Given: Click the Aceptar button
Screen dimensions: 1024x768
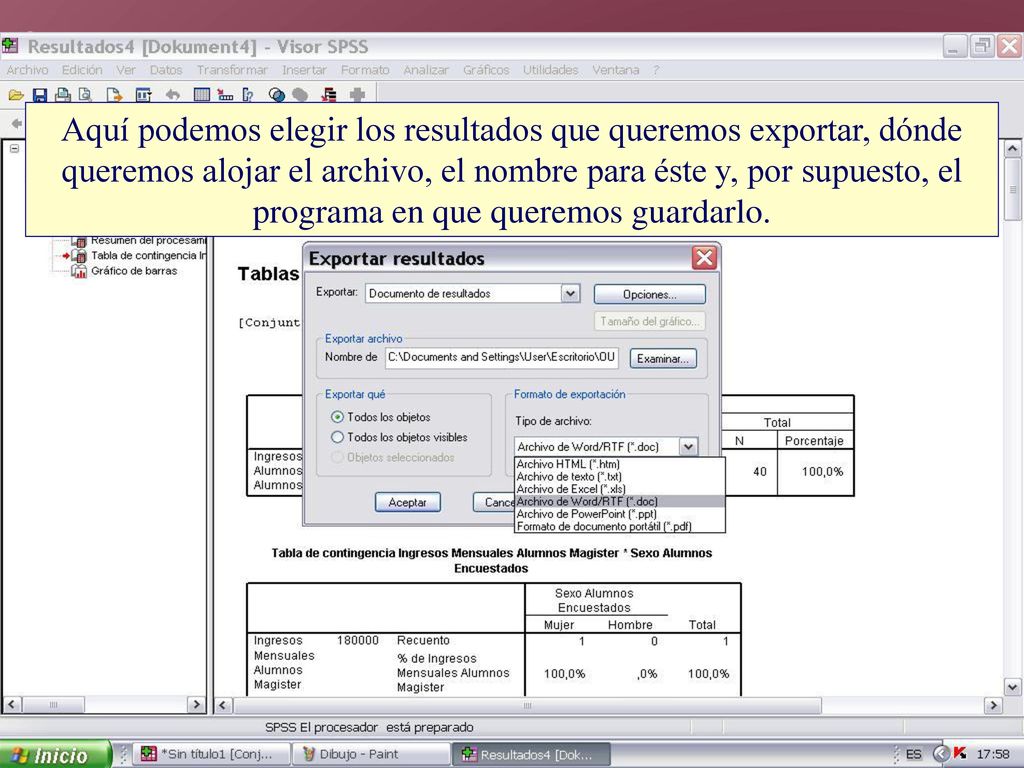Looking at the screenshot, I should tap(408, 502).
